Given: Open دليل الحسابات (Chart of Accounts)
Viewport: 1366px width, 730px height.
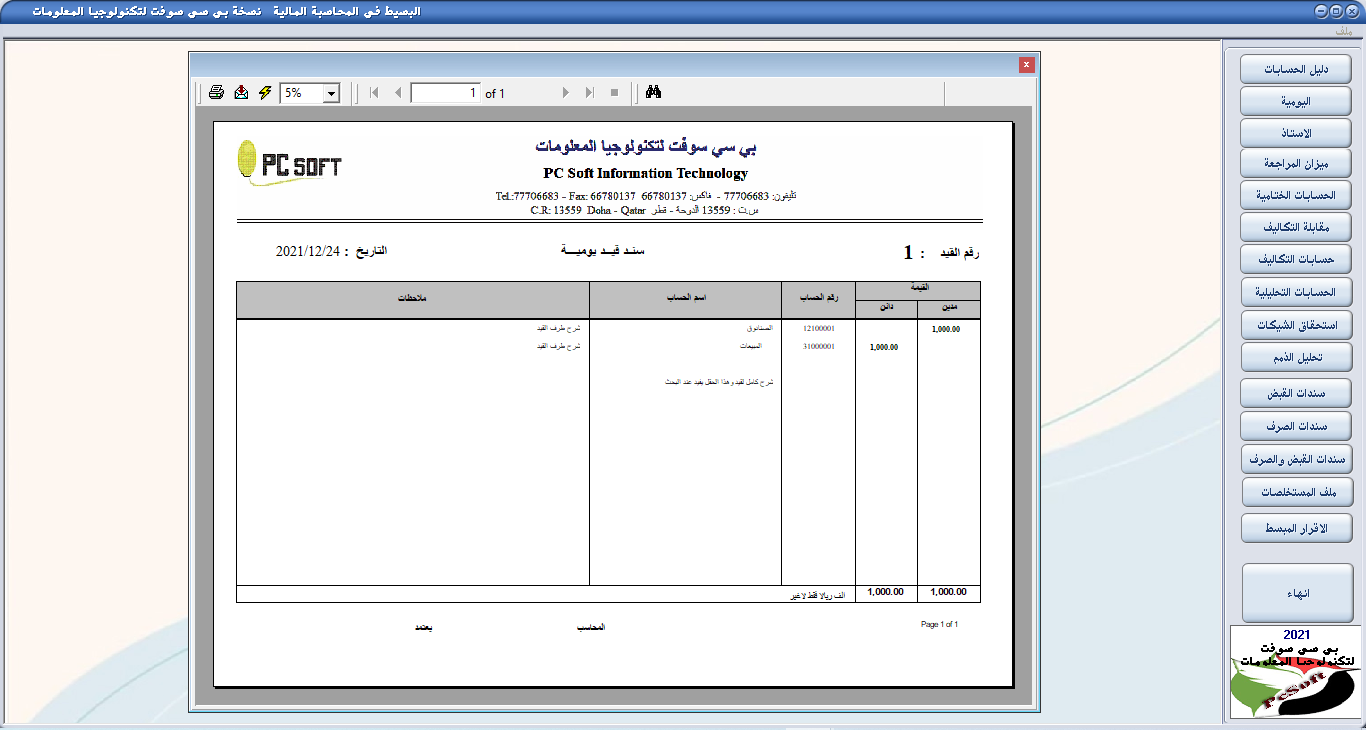Looking at the screenshot, I should 1294,68.
